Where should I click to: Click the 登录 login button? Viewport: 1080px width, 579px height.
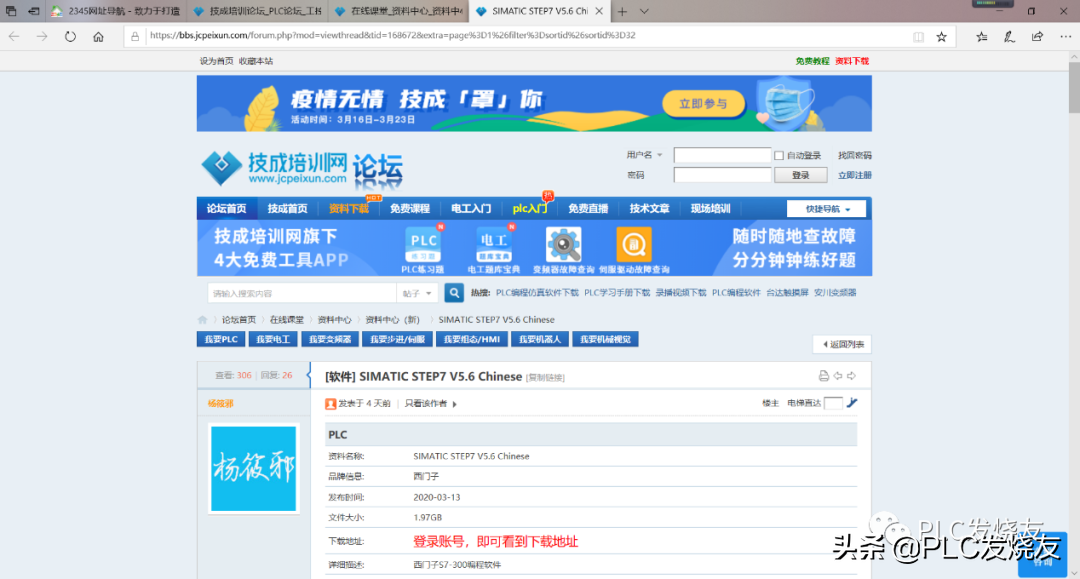[800, 175]
